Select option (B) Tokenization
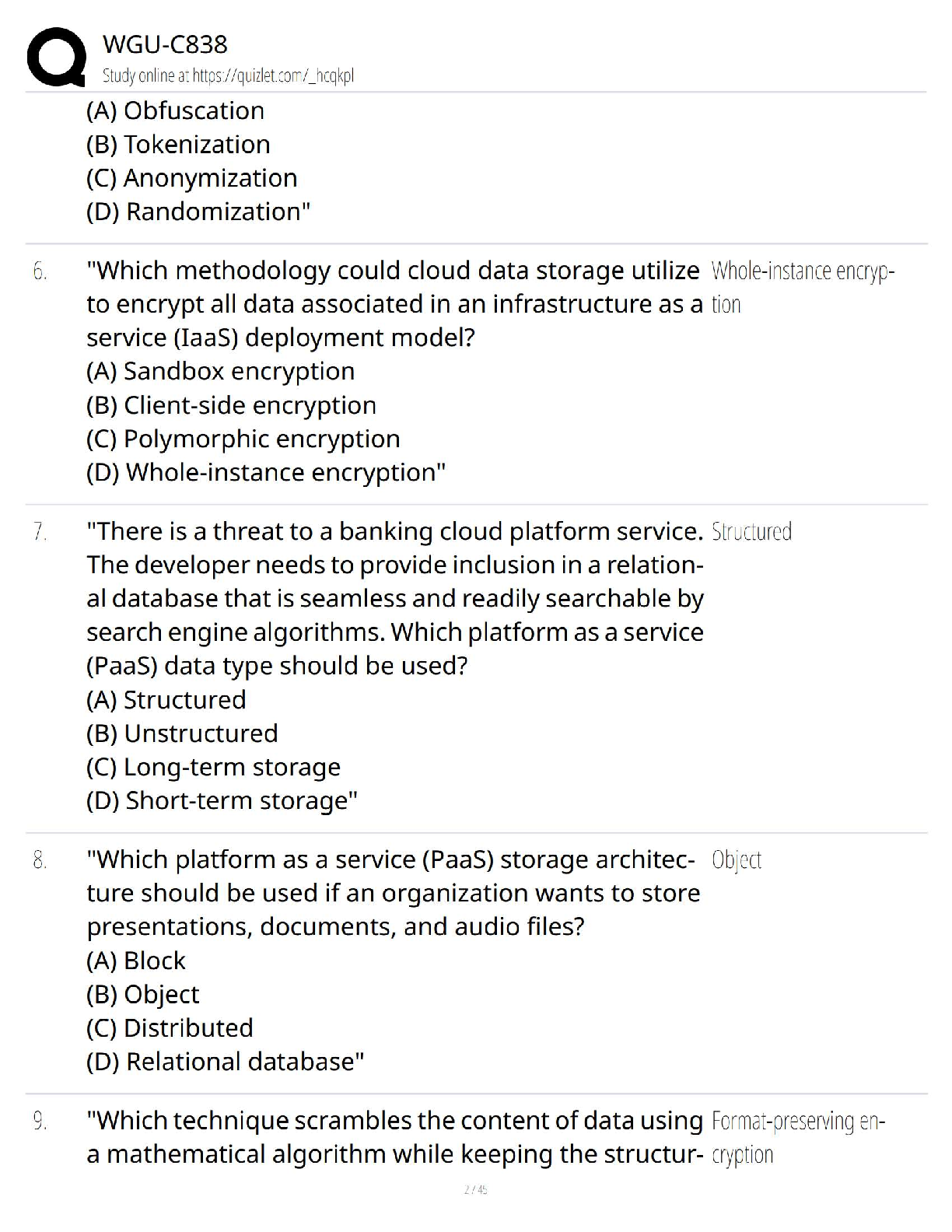Image resolution: width=952 pixels, height=1232 pixels. click(178, 145)
